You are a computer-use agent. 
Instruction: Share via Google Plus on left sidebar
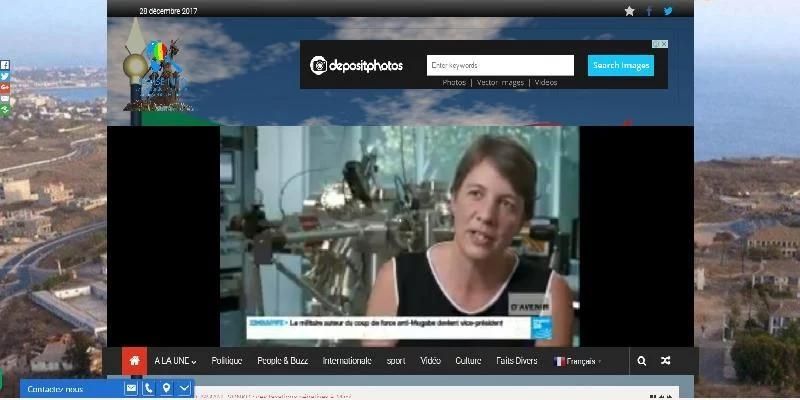coord(5,87)
